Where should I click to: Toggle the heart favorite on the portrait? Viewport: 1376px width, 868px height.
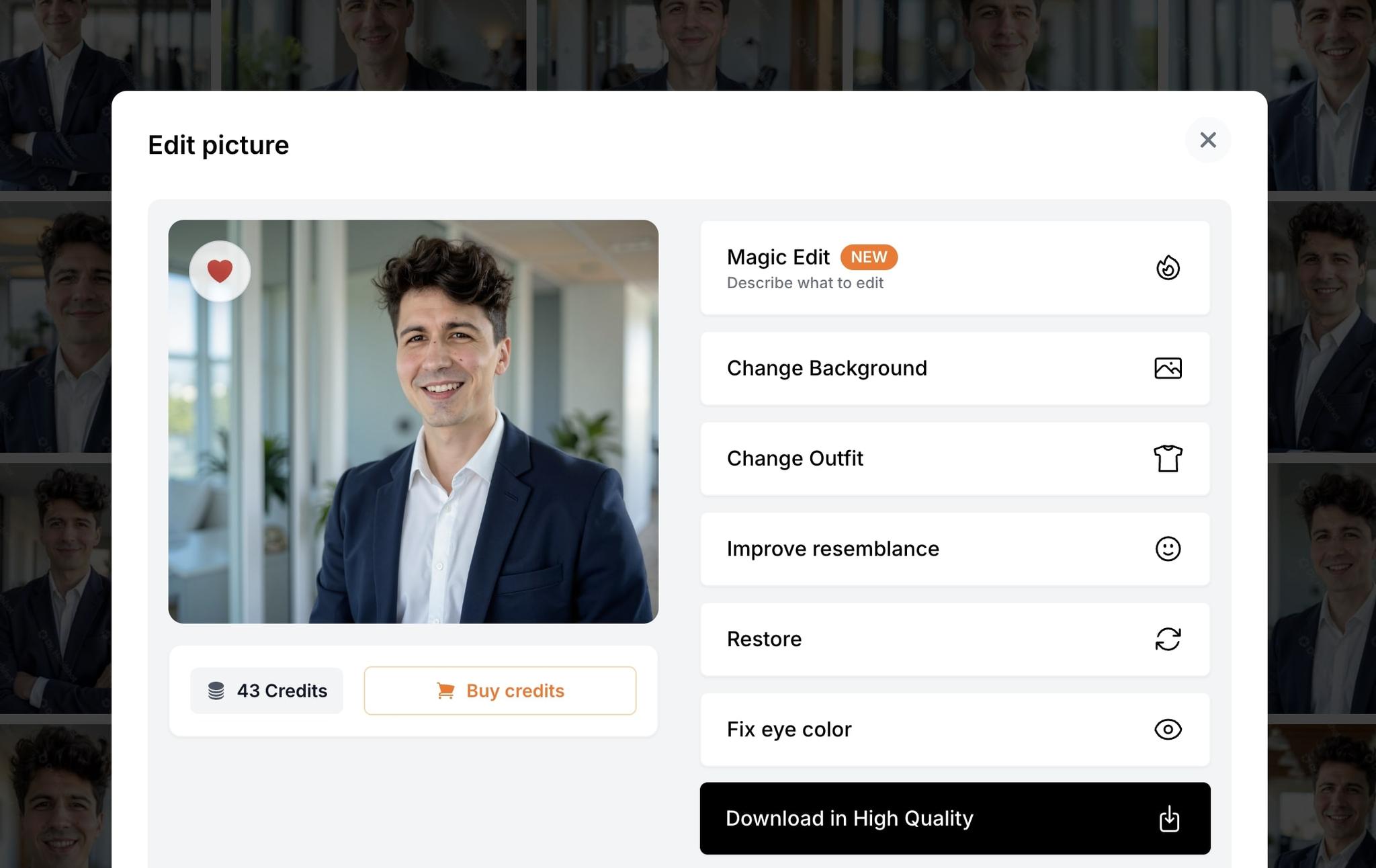coord(220,270)
